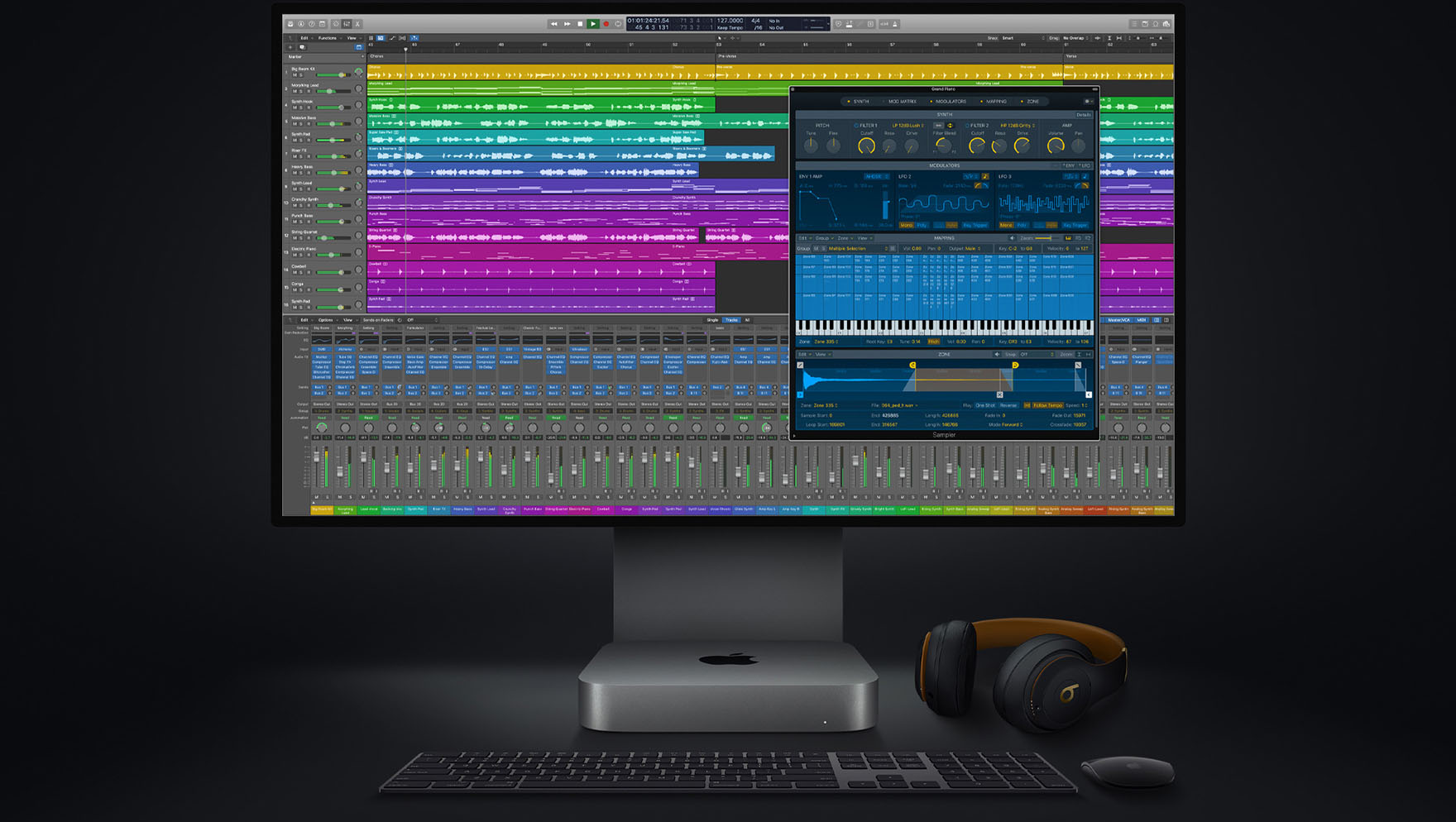The image size is (1456, 822).
Task: Click the Rewind transport button
Action: pyautogui.click(x=553, y=24)
